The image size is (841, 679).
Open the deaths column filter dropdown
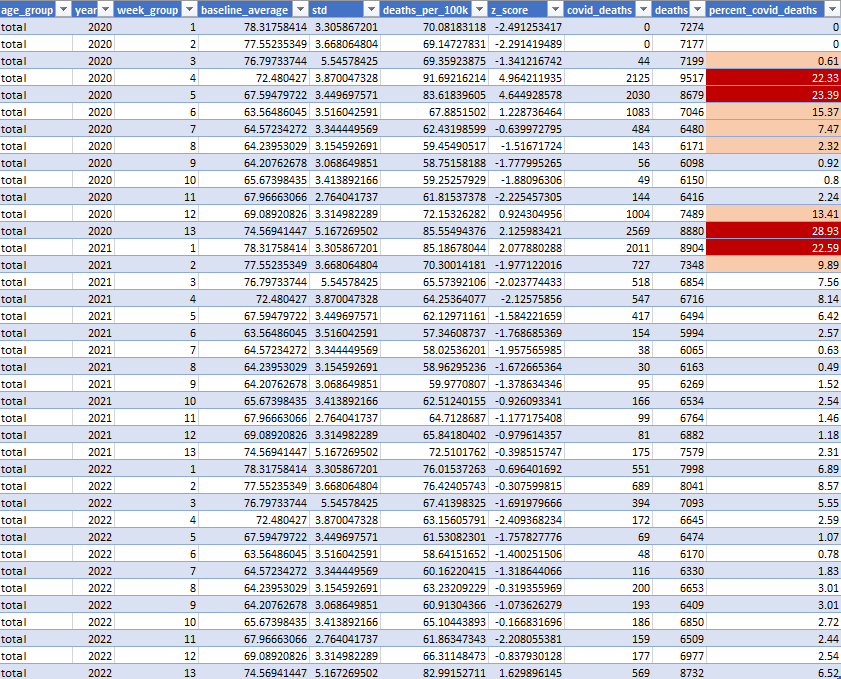pos(697,10)
